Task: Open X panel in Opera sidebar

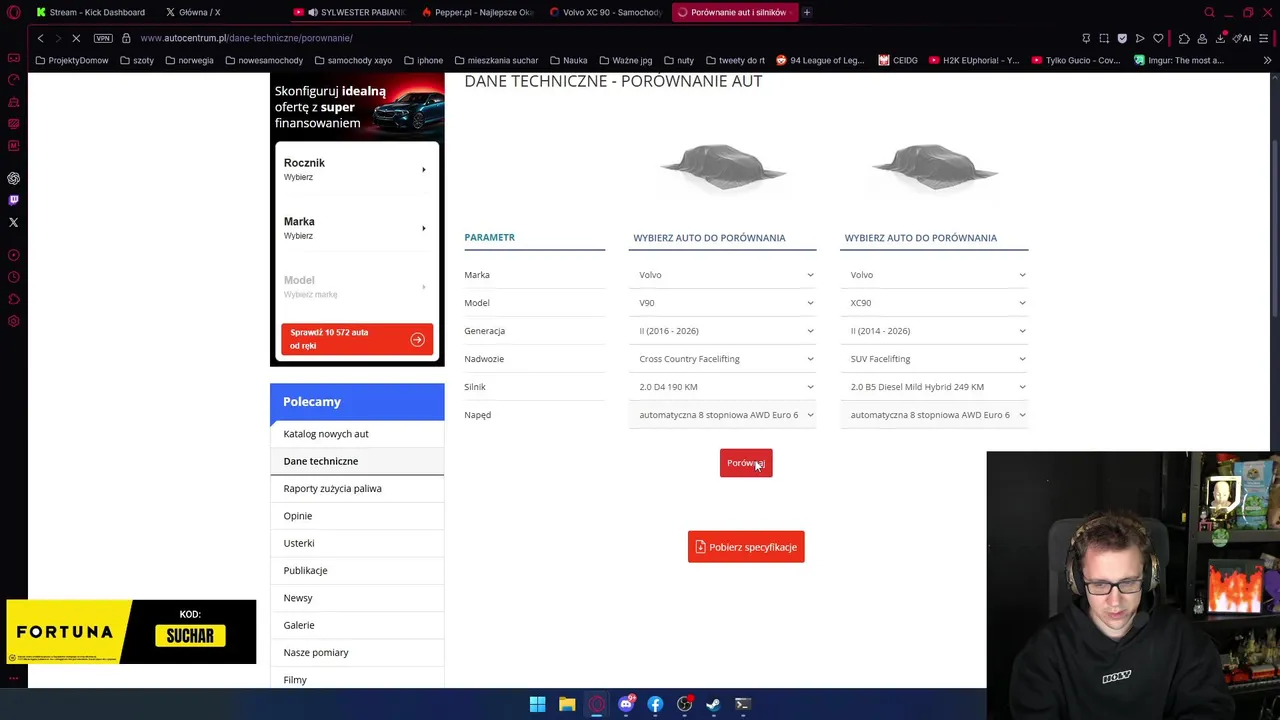Action: click(13, 222)
